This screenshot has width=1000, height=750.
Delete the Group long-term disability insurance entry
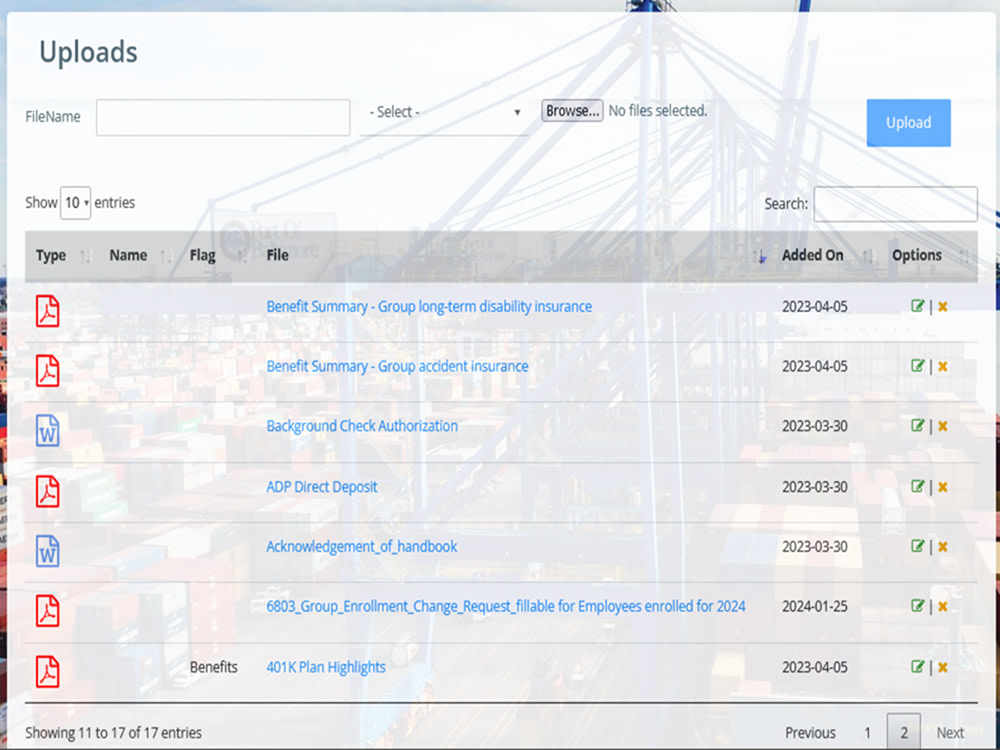(943, 307)
